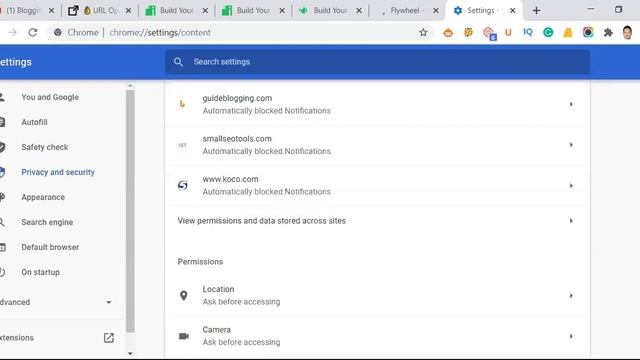Click the Camera icon in Permissions
The height and width of the screenshot is (360, 640).
coord(184,336)
